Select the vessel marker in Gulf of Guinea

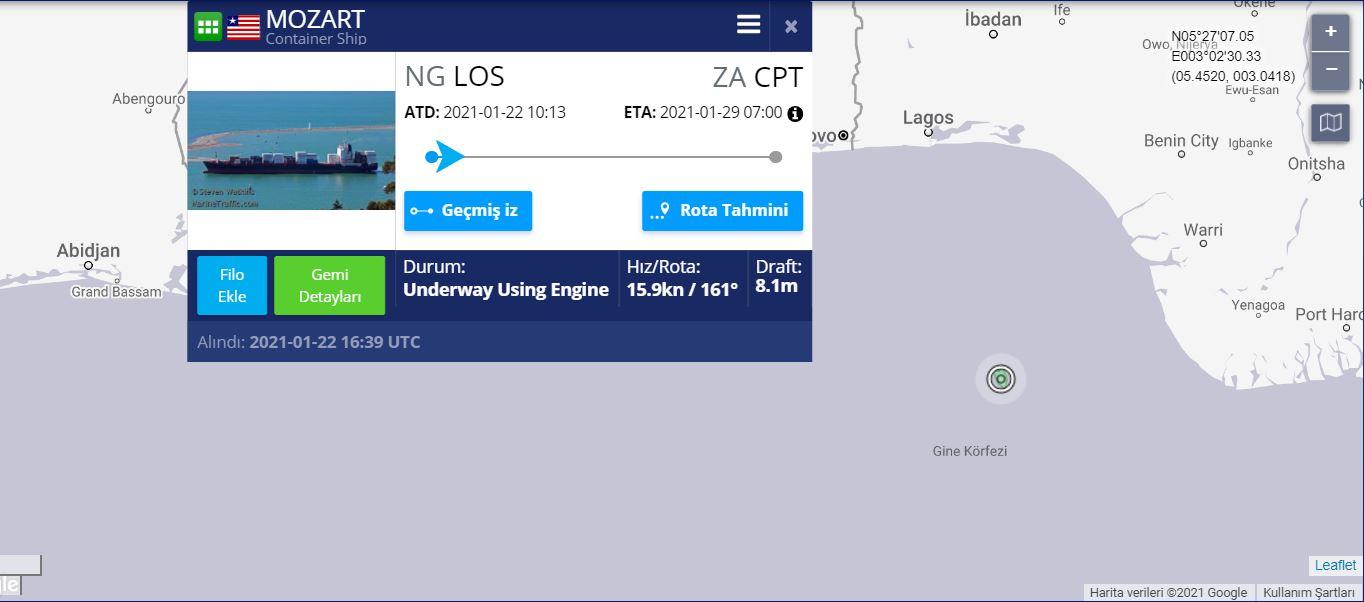(1000, 379)
